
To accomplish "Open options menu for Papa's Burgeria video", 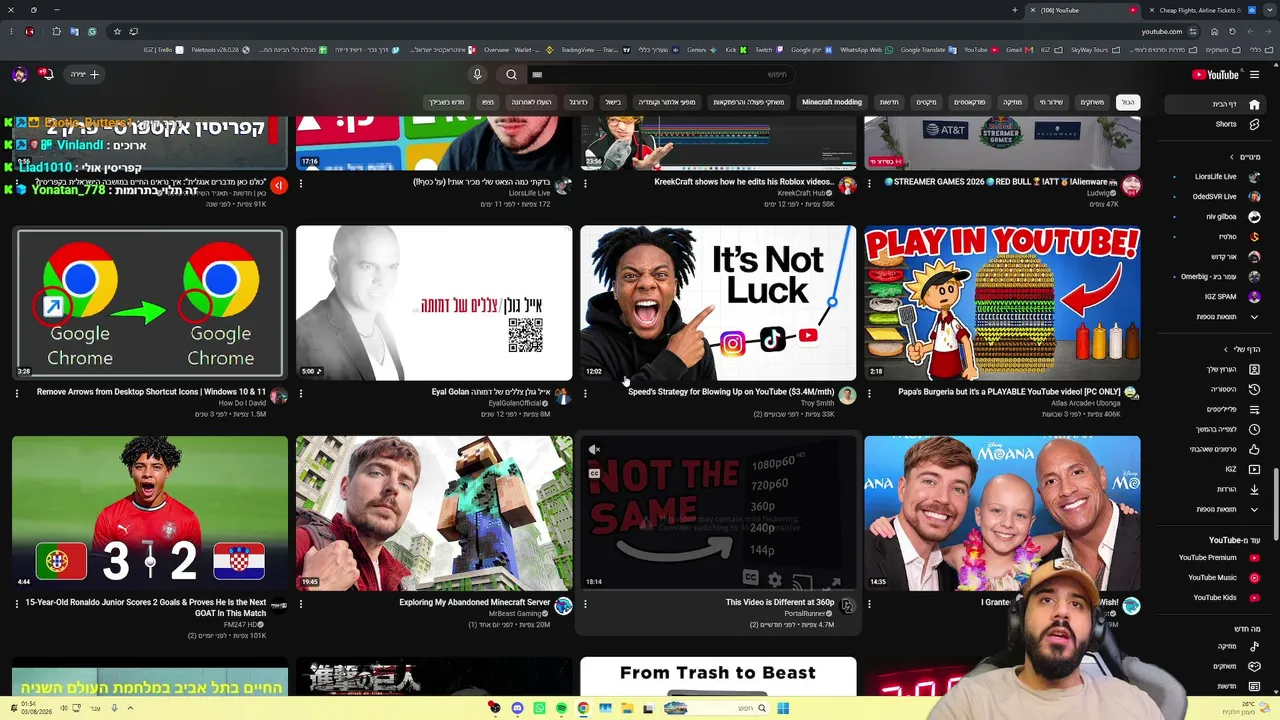I will click(869, 393).
